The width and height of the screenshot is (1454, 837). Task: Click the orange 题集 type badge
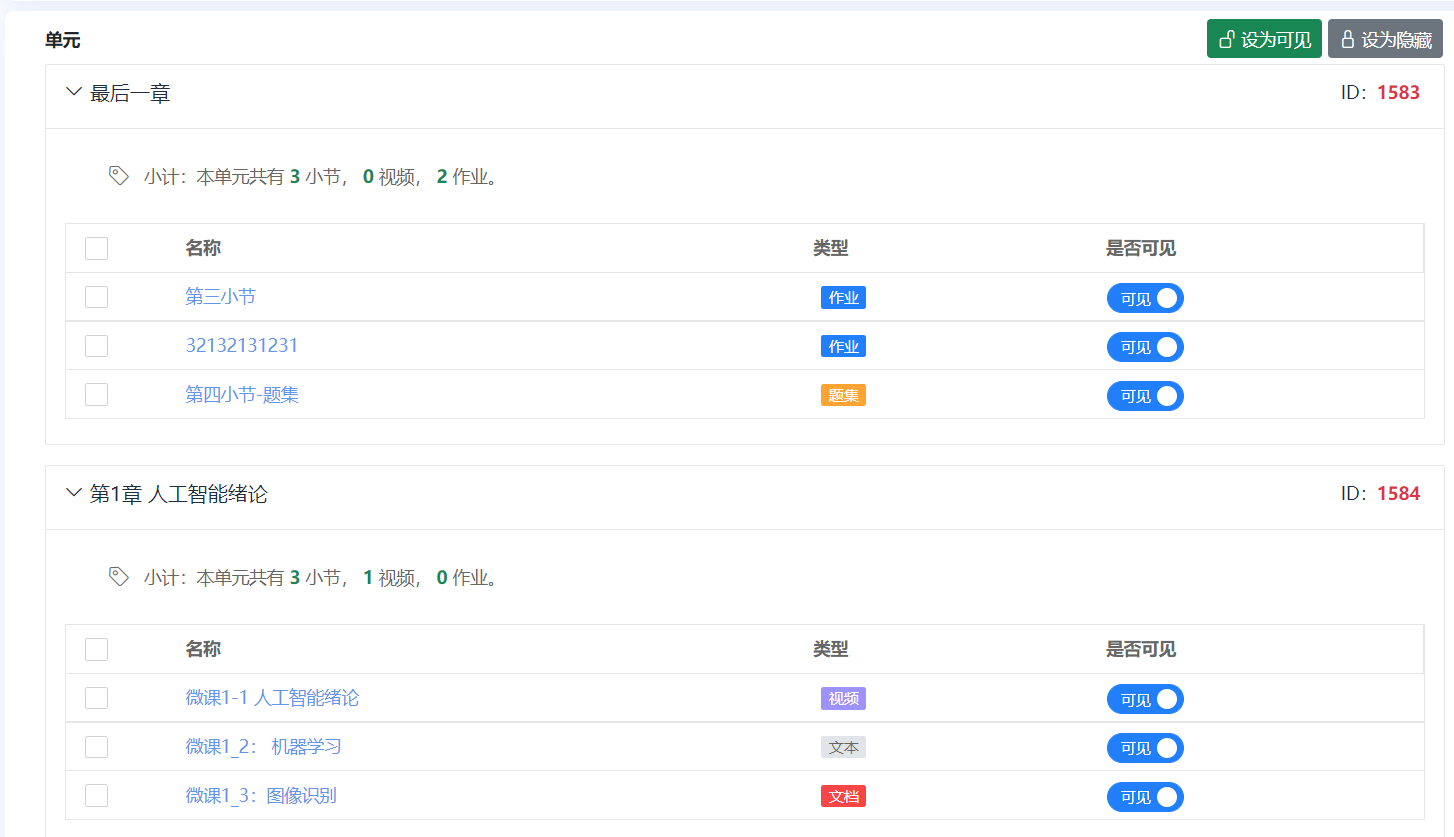[x=843, y=395]
